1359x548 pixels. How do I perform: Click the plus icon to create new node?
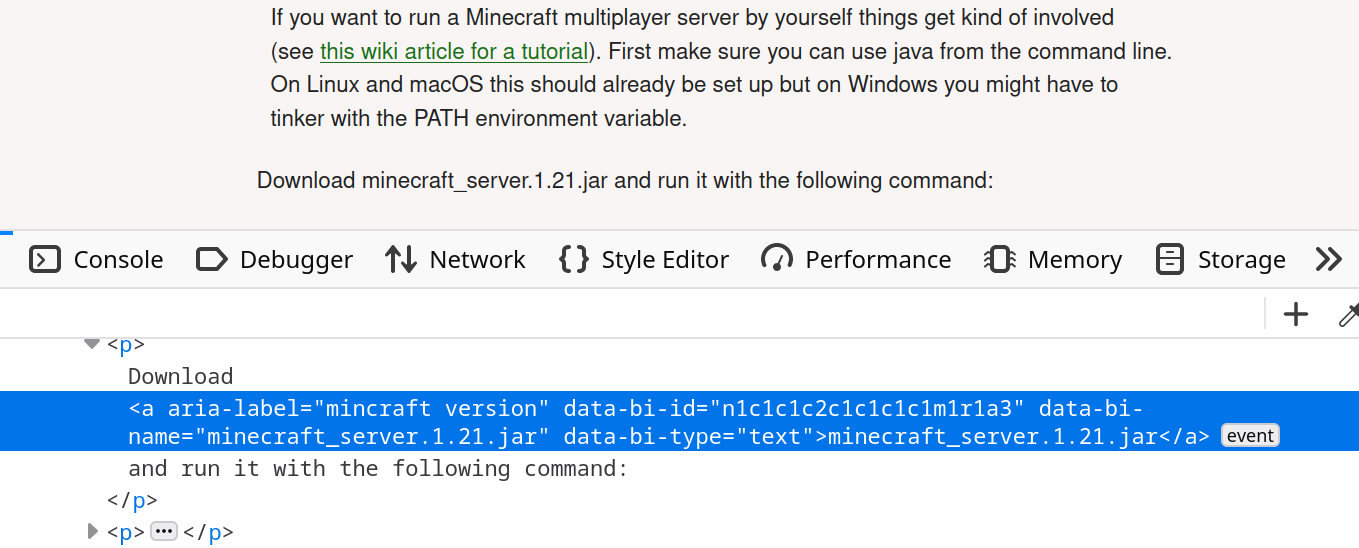click(x=1296, y=314)
